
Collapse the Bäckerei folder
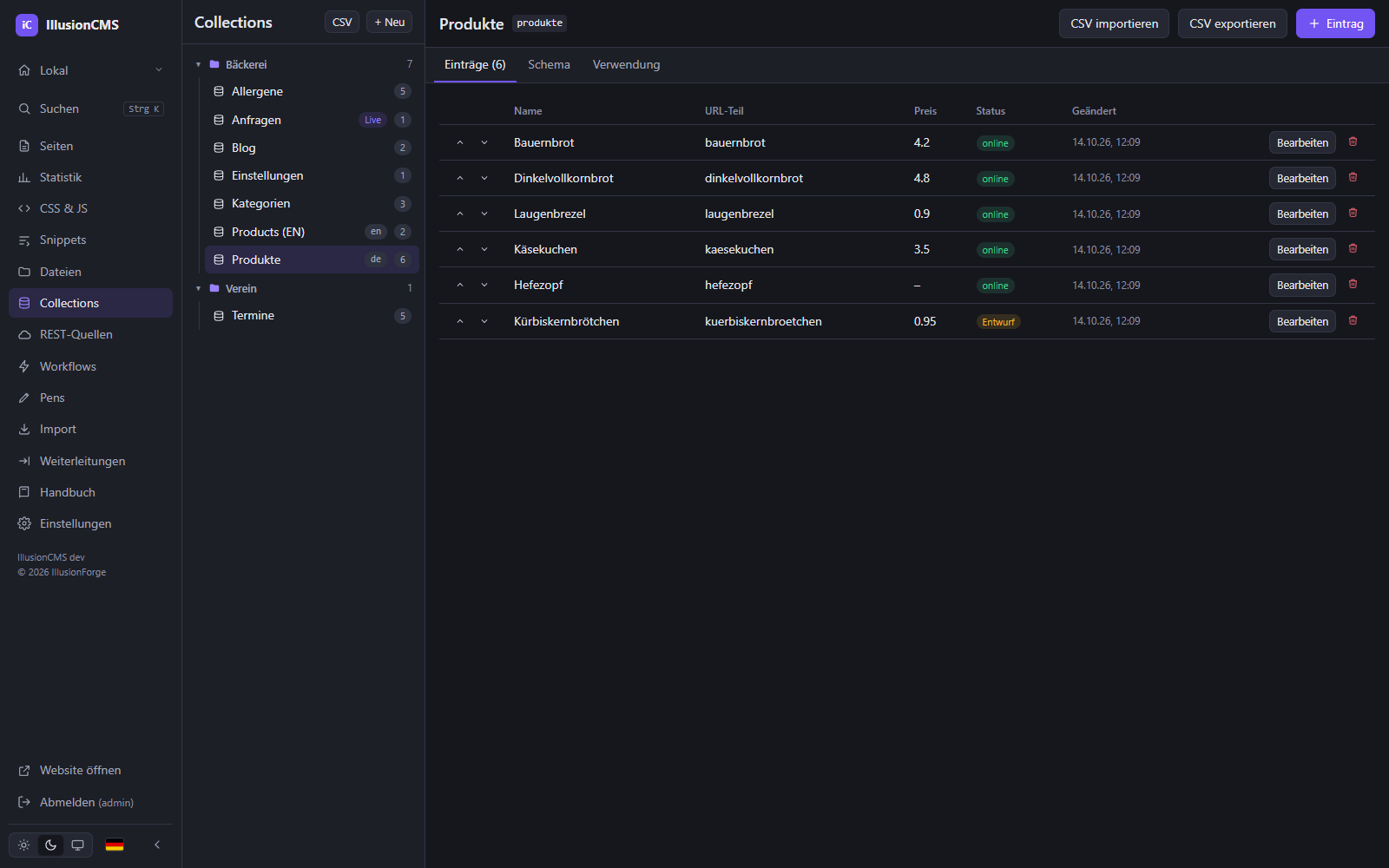click(198, 64)
